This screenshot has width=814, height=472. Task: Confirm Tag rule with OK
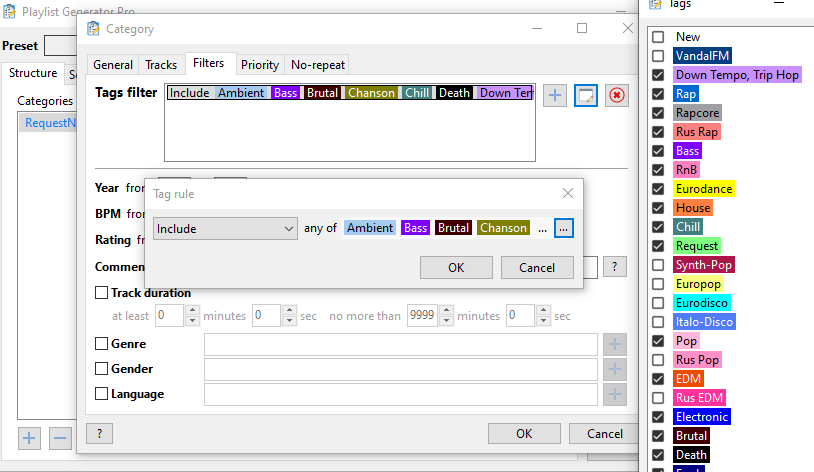[456, 267]
